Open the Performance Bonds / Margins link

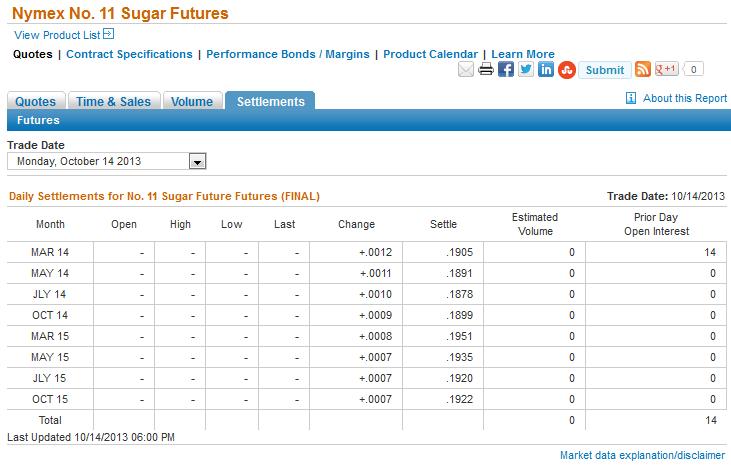[288, 54]
